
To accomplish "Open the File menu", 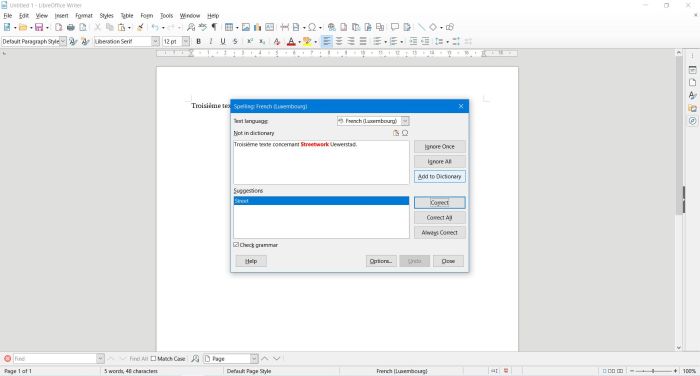I will point(8,16).
